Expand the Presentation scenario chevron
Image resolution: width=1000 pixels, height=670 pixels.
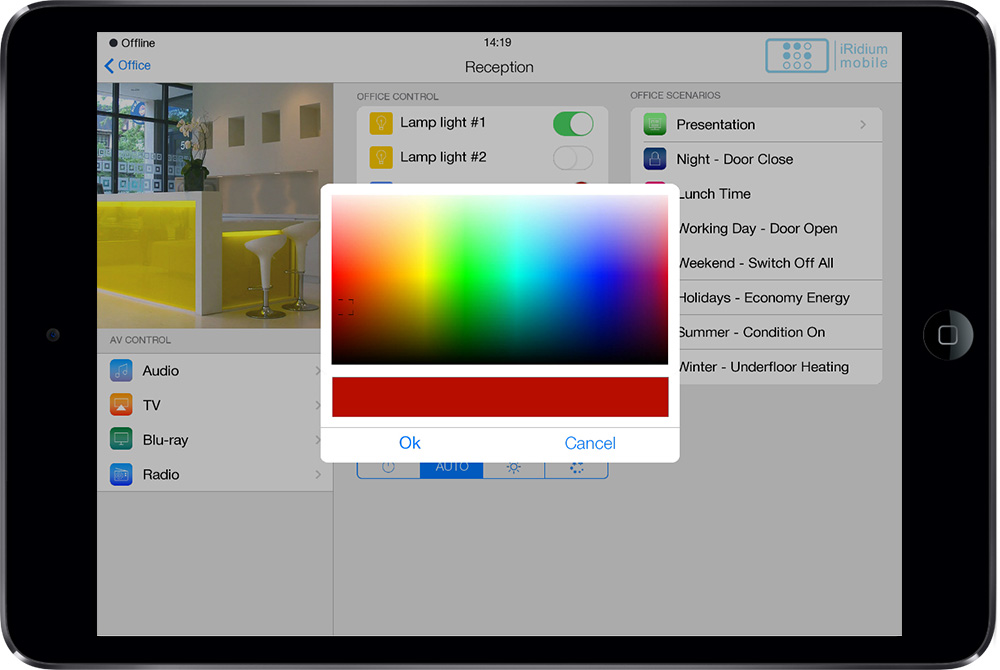coord(863,125)
